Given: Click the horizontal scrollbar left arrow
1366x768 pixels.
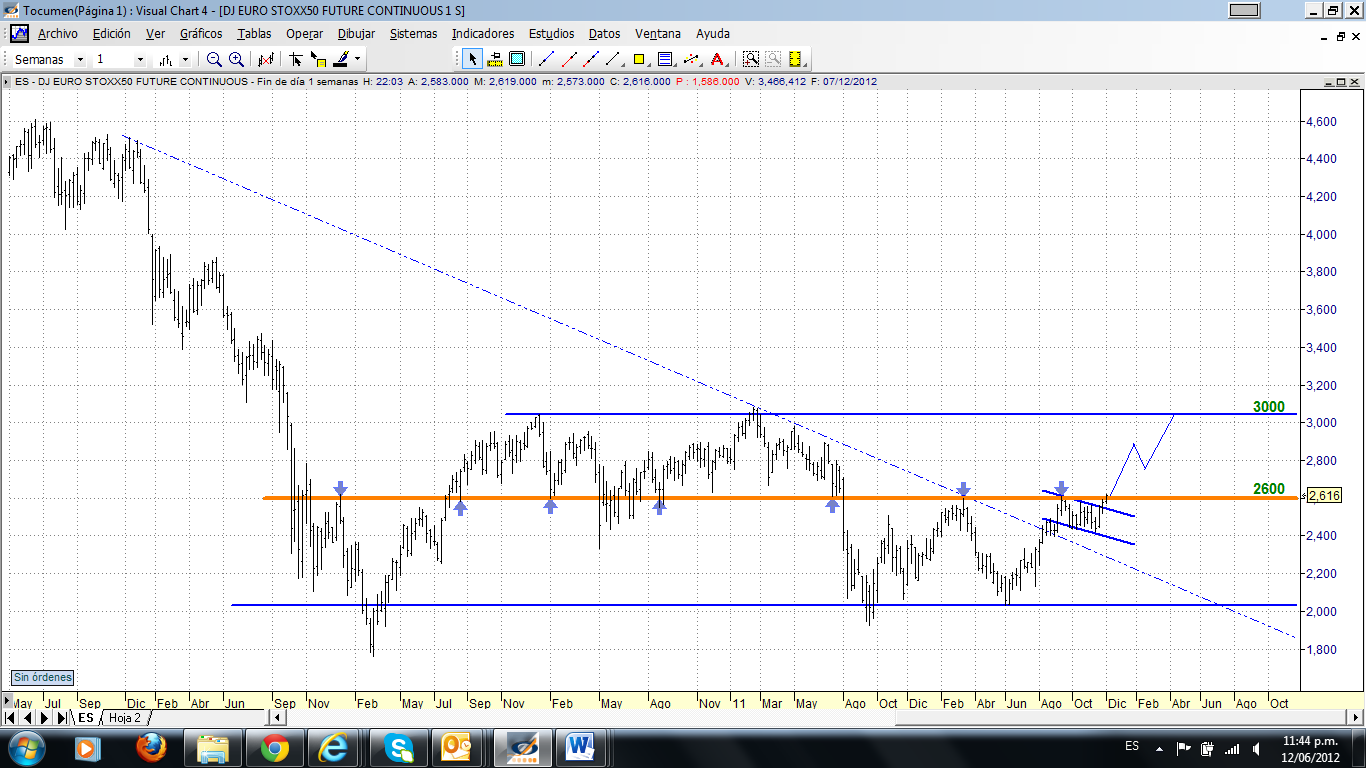Looking at the screenshot, I should (x=279, y=718).
